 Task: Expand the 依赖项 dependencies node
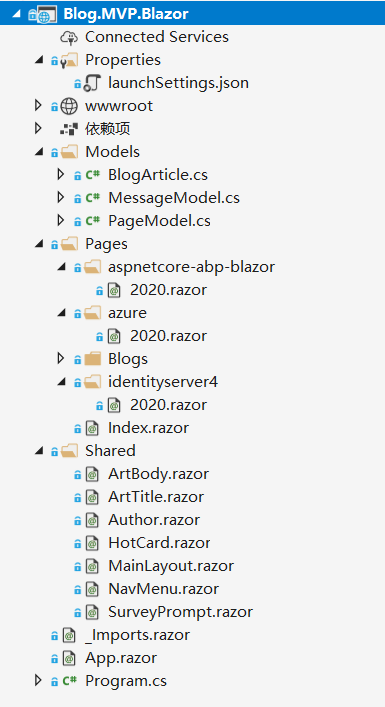(x=38, y=129)
